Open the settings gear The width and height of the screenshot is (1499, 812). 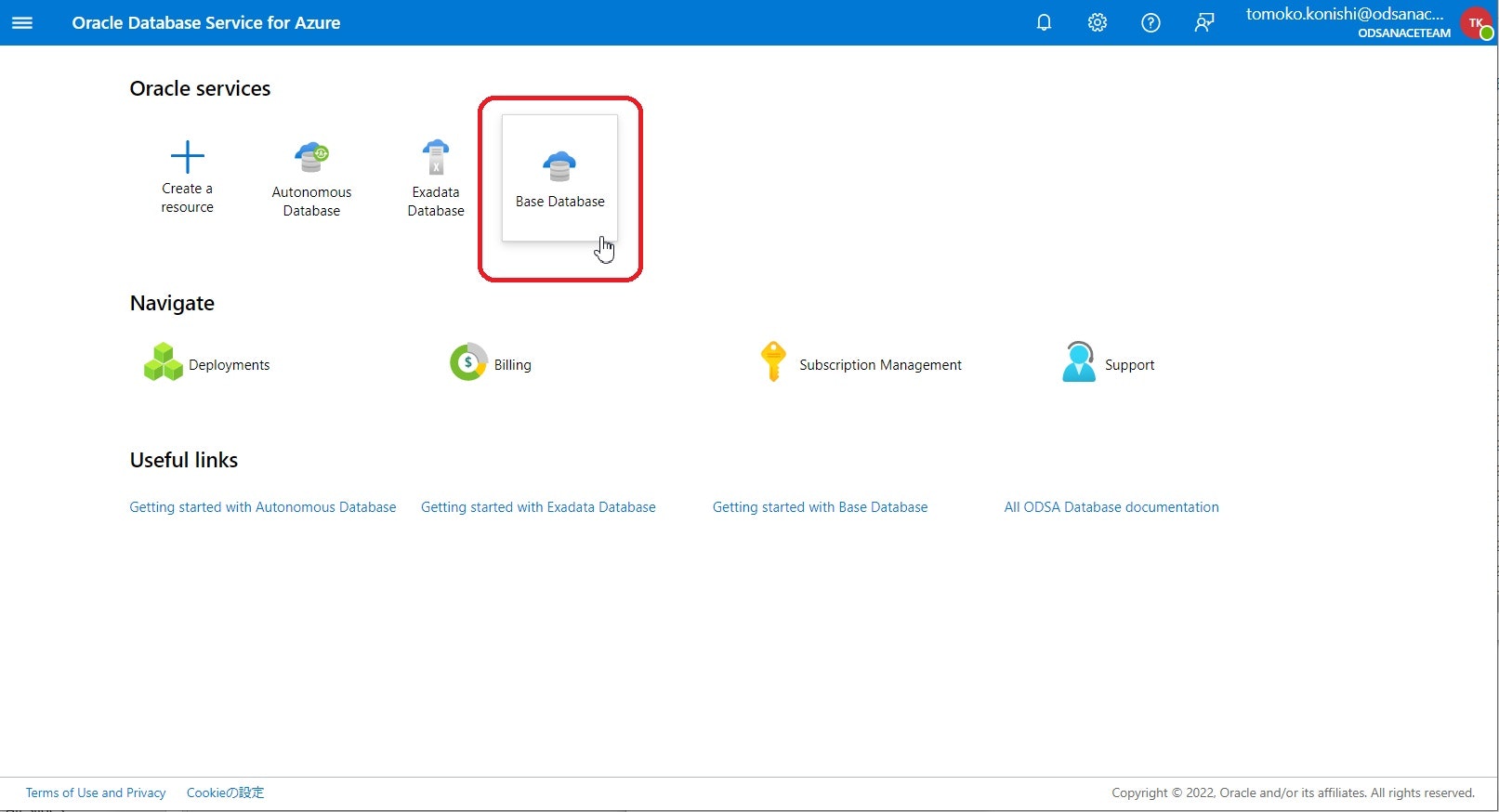point(1098,22)
